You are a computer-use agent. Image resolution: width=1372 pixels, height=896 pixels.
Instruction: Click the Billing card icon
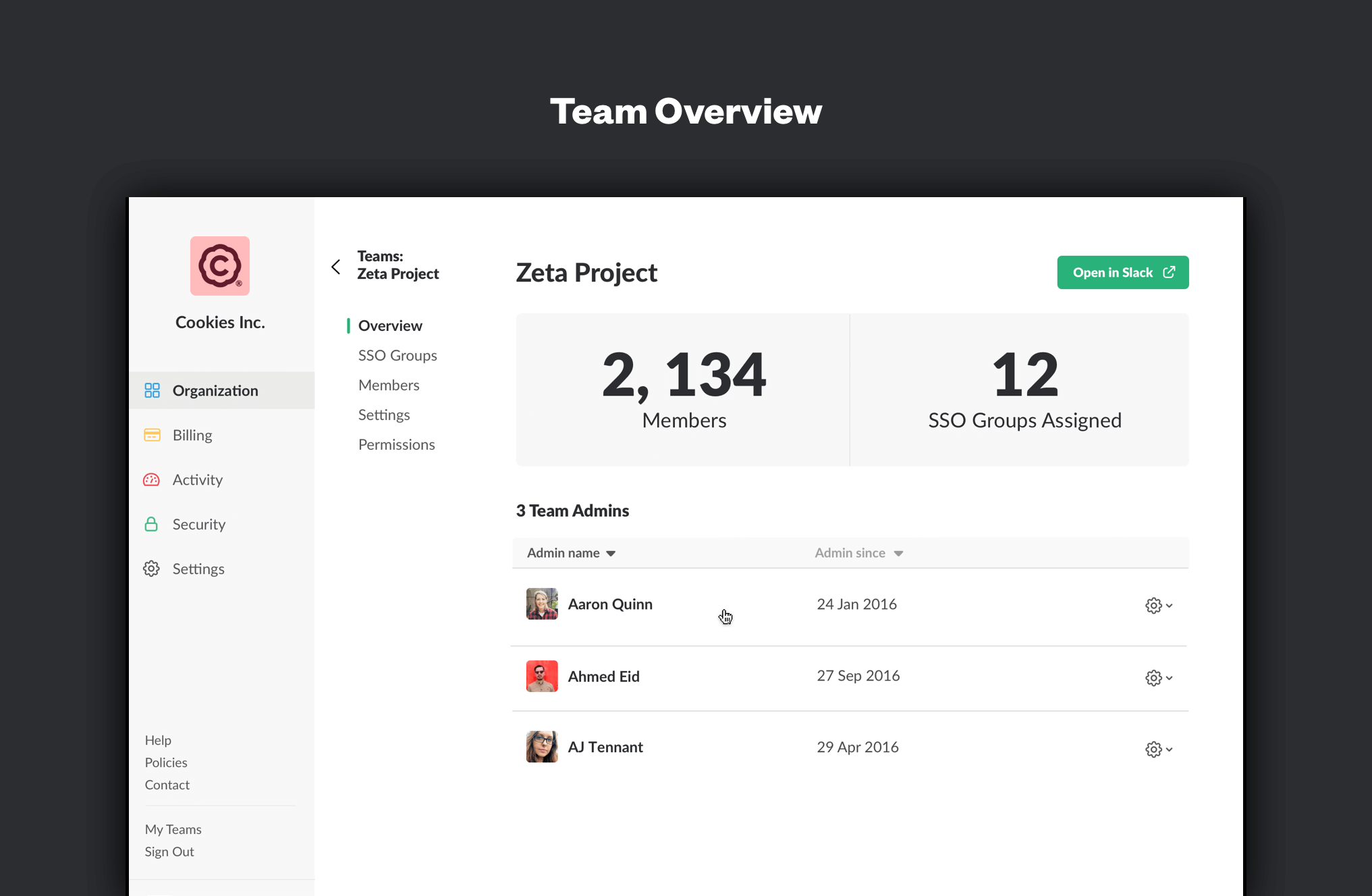click(x=152, y=435)
